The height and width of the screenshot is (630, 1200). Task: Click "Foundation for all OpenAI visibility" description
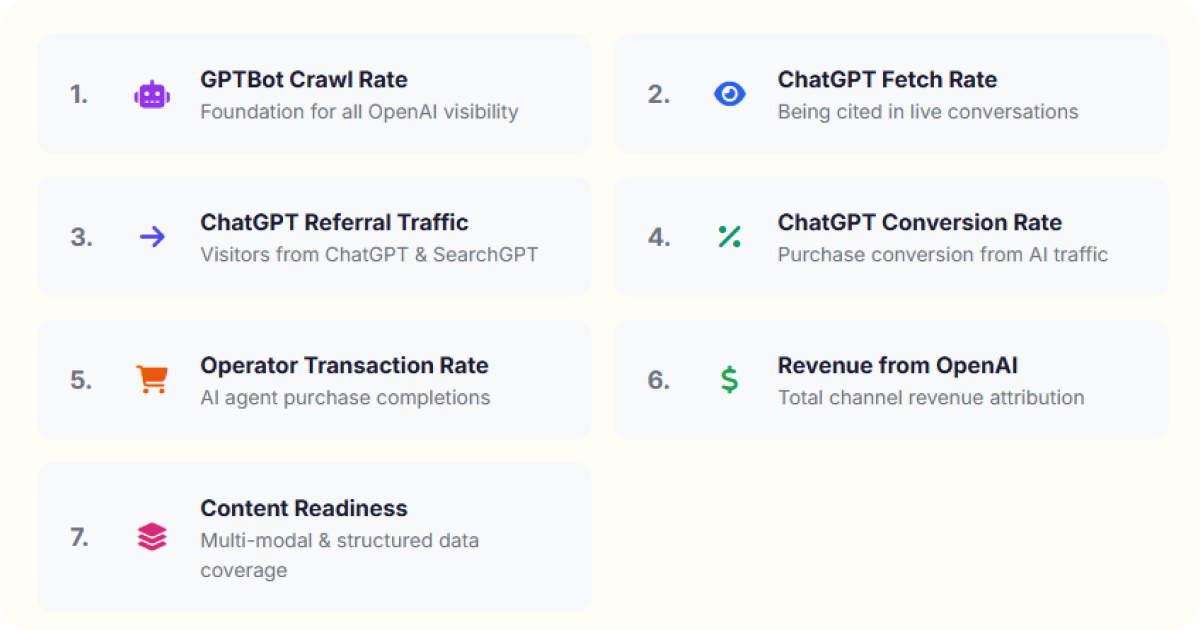point(359,112)
